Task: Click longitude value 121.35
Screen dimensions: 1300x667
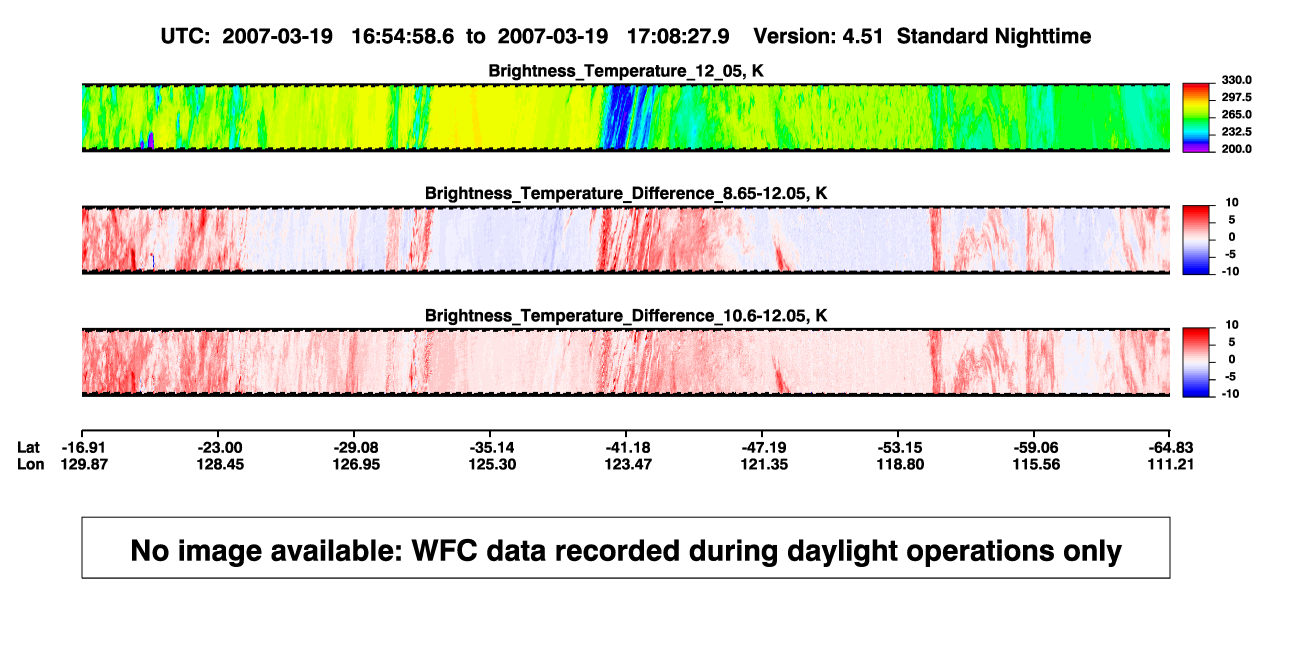Action: tap(763, 464)
